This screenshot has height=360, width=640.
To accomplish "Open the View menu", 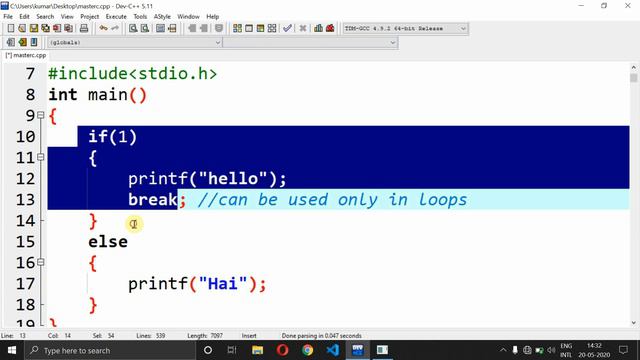I will [x=67, y=17].
